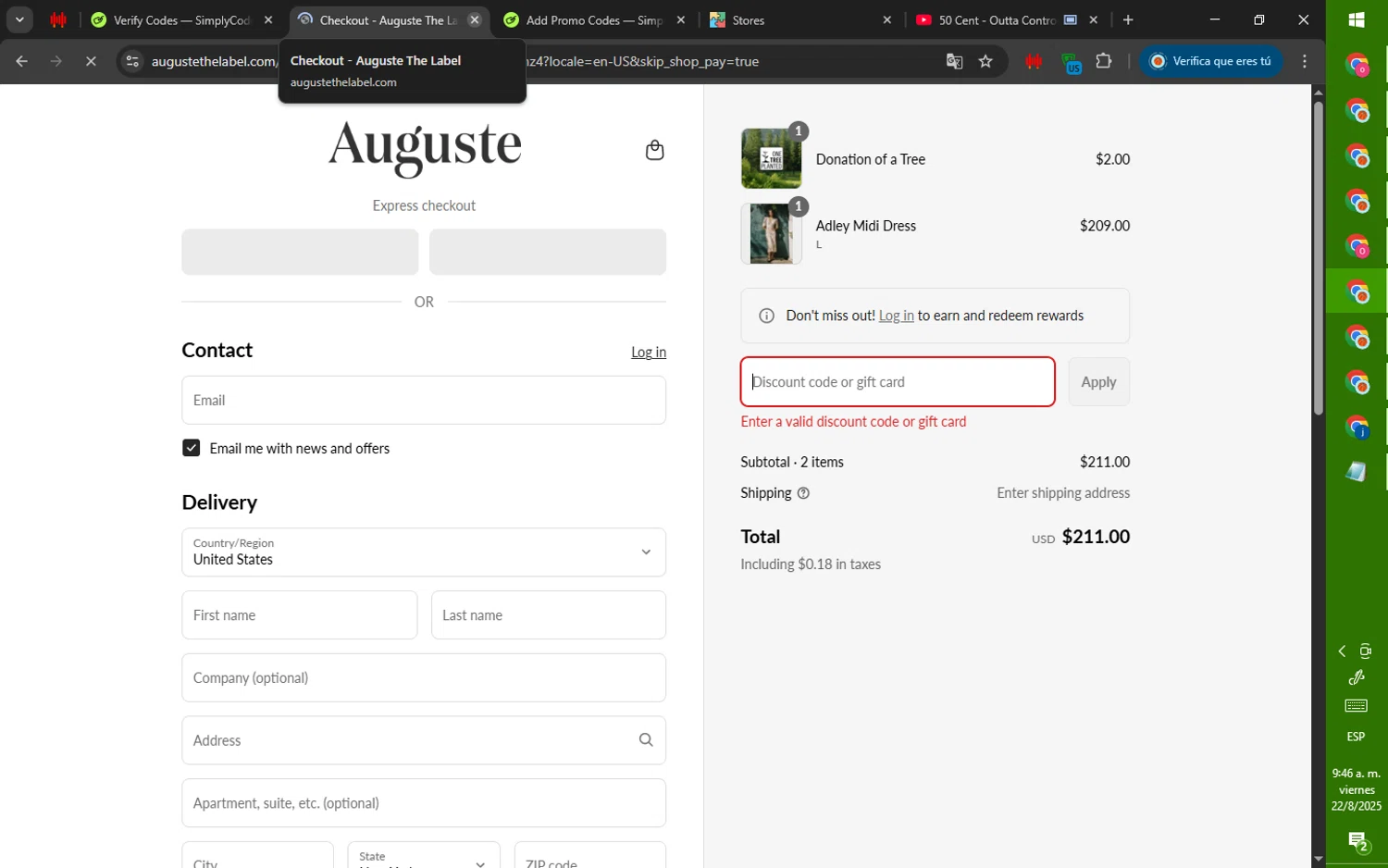Open the Chrome three-dot menu

pyautogui.click(x=1305, y=62)
